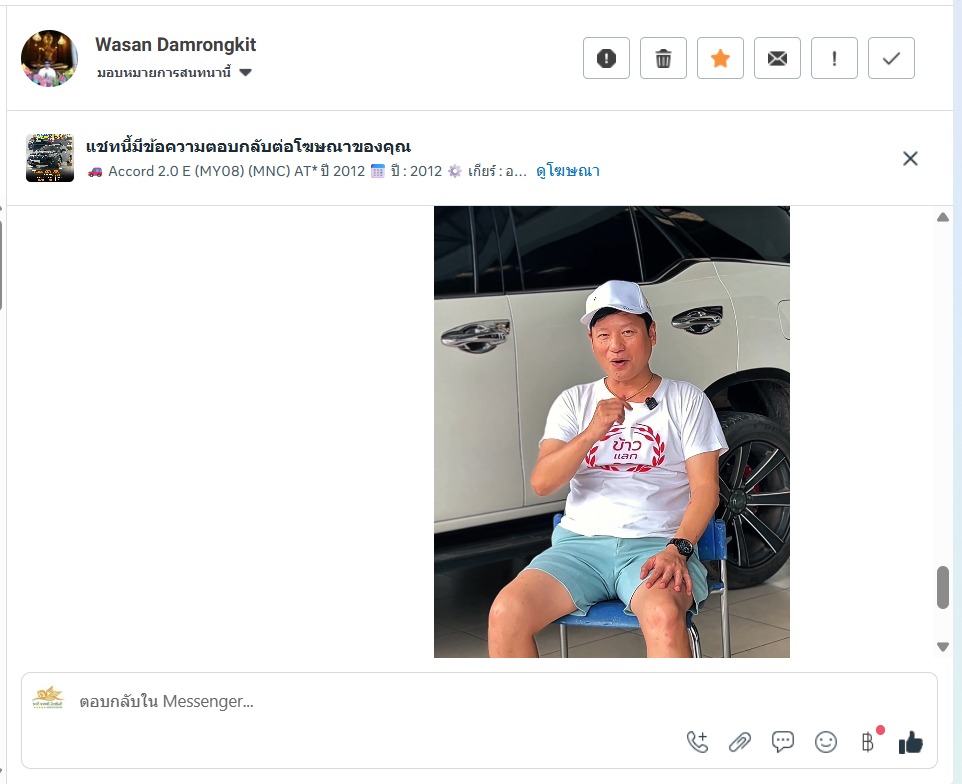
Task: Dismiss the ad reply banner
Action: click(x=910, y=159)
